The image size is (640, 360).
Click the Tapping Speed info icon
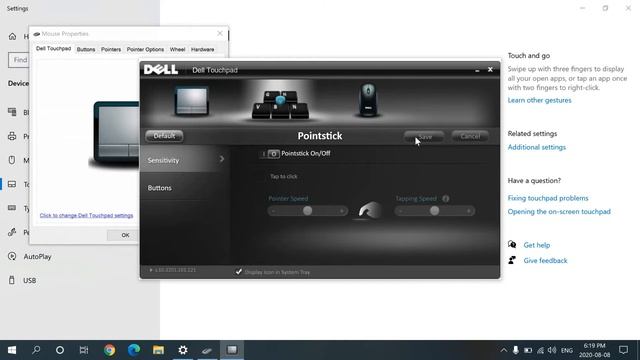coord(446,199)
